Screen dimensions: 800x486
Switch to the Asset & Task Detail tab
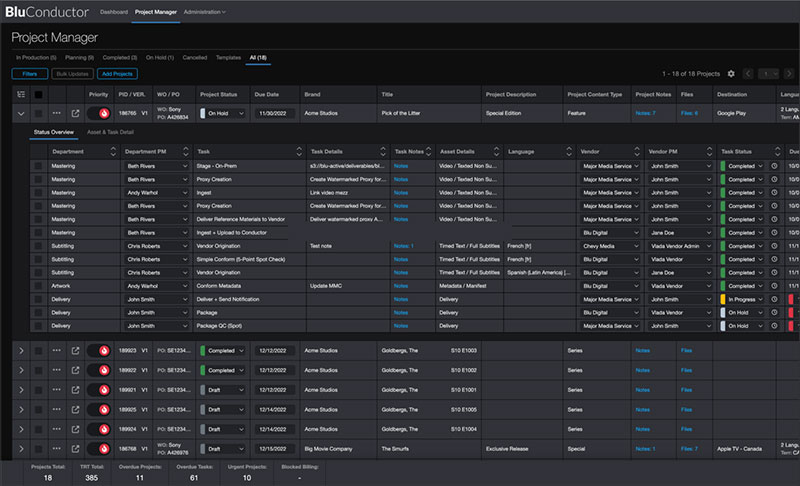111,132
